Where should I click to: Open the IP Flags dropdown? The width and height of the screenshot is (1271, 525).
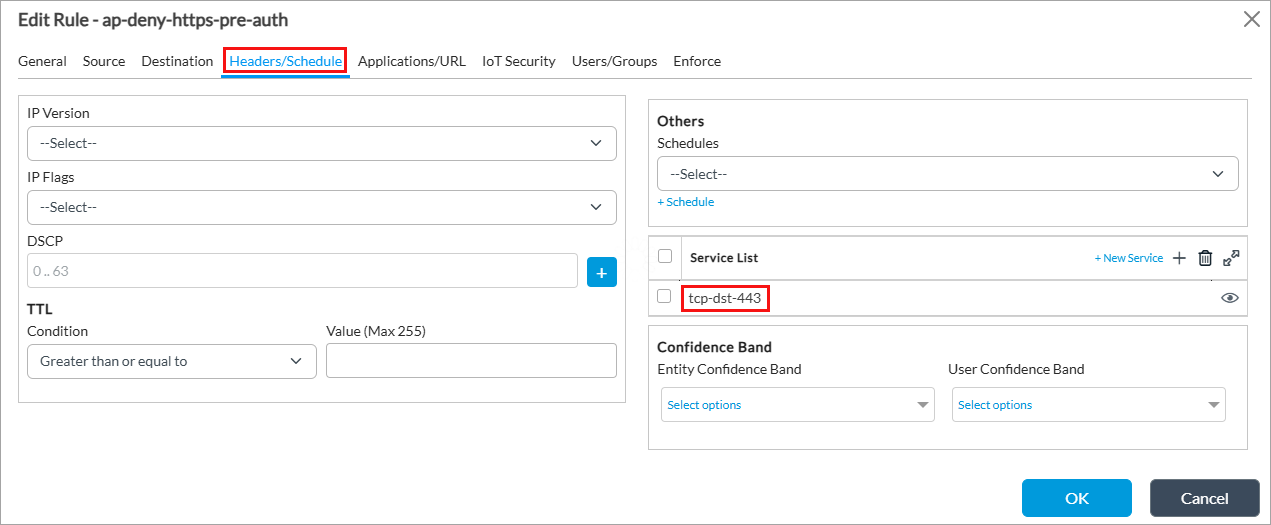(321, 207)
